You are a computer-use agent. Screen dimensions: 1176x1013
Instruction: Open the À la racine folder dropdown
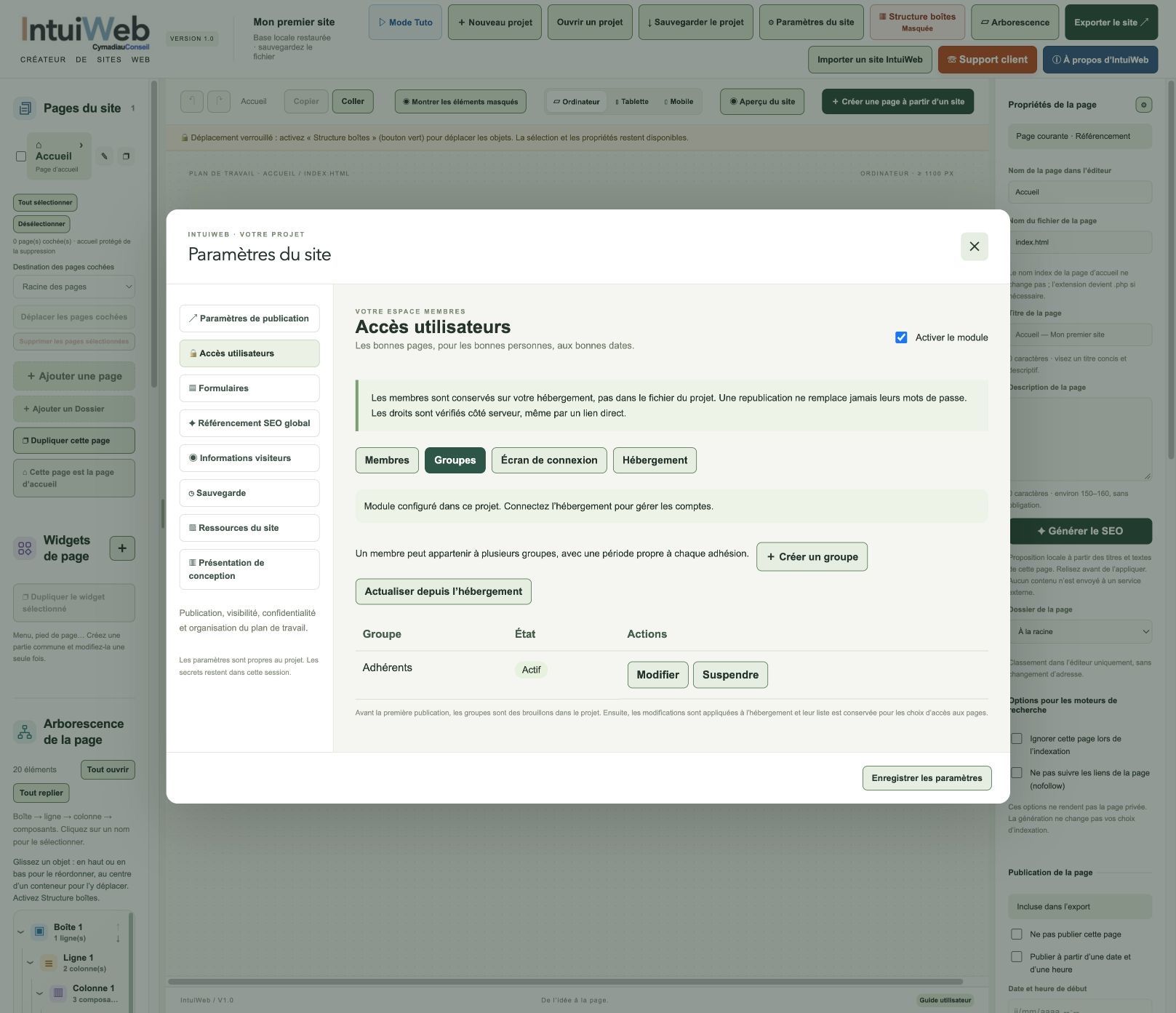coord(1080,631)
